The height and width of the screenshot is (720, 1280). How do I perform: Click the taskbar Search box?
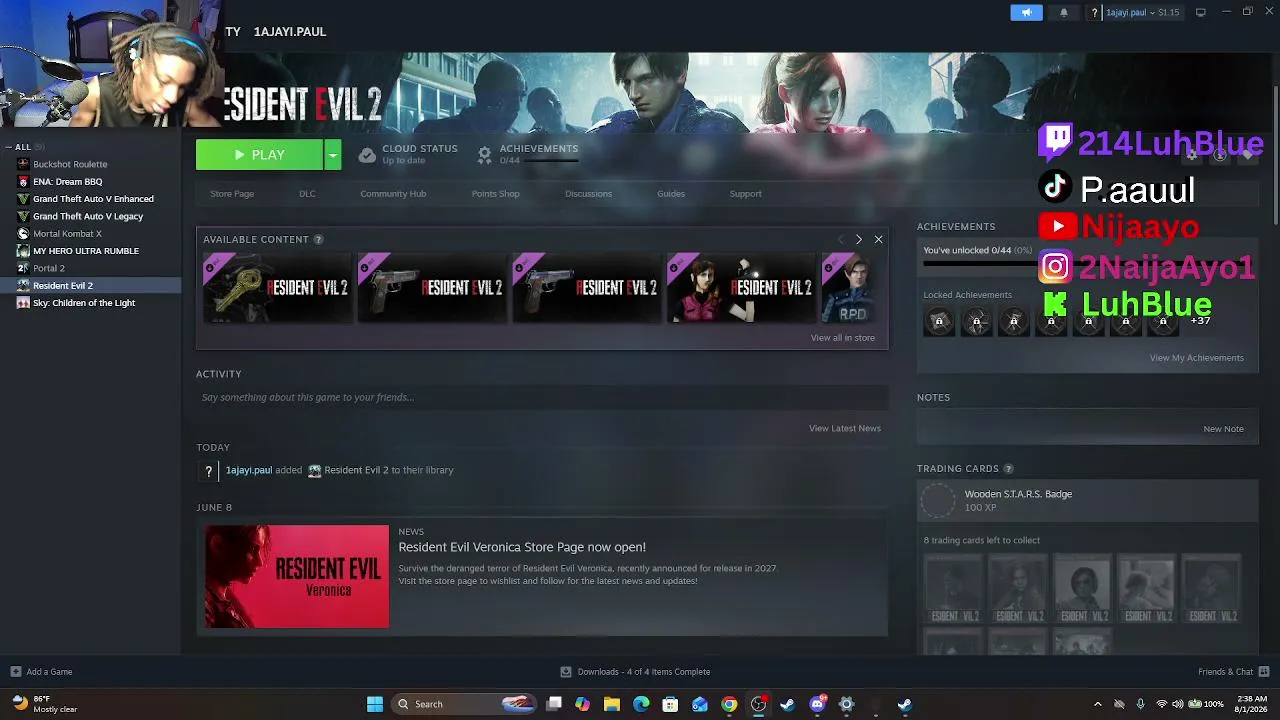coord(465,704)
